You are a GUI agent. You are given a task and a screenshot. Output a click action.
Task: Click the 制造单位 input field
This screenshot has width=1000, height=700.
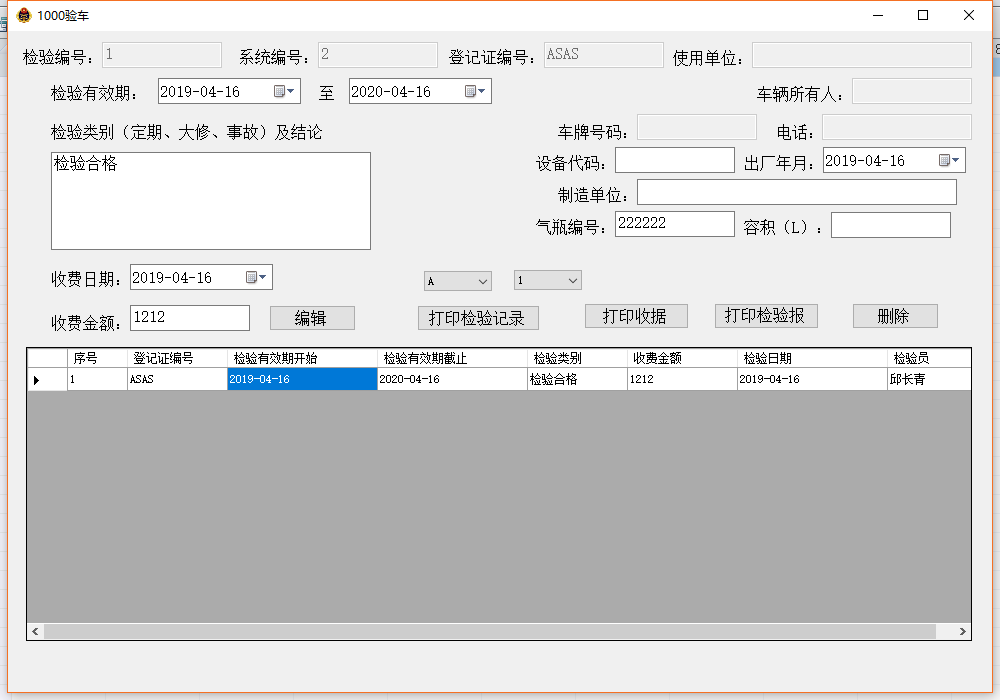796,192
